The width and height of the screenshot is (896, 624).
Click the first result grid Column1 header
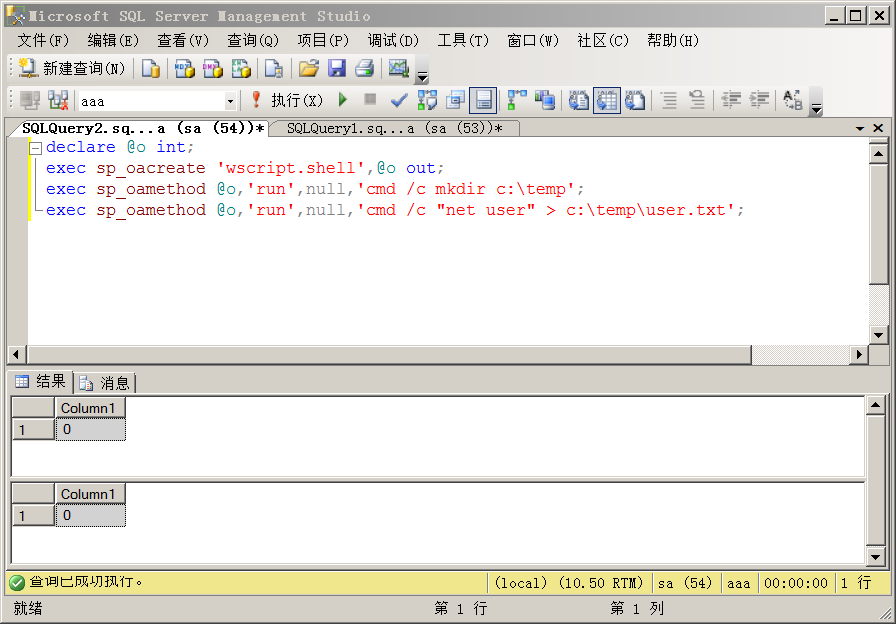pos(90,408)
